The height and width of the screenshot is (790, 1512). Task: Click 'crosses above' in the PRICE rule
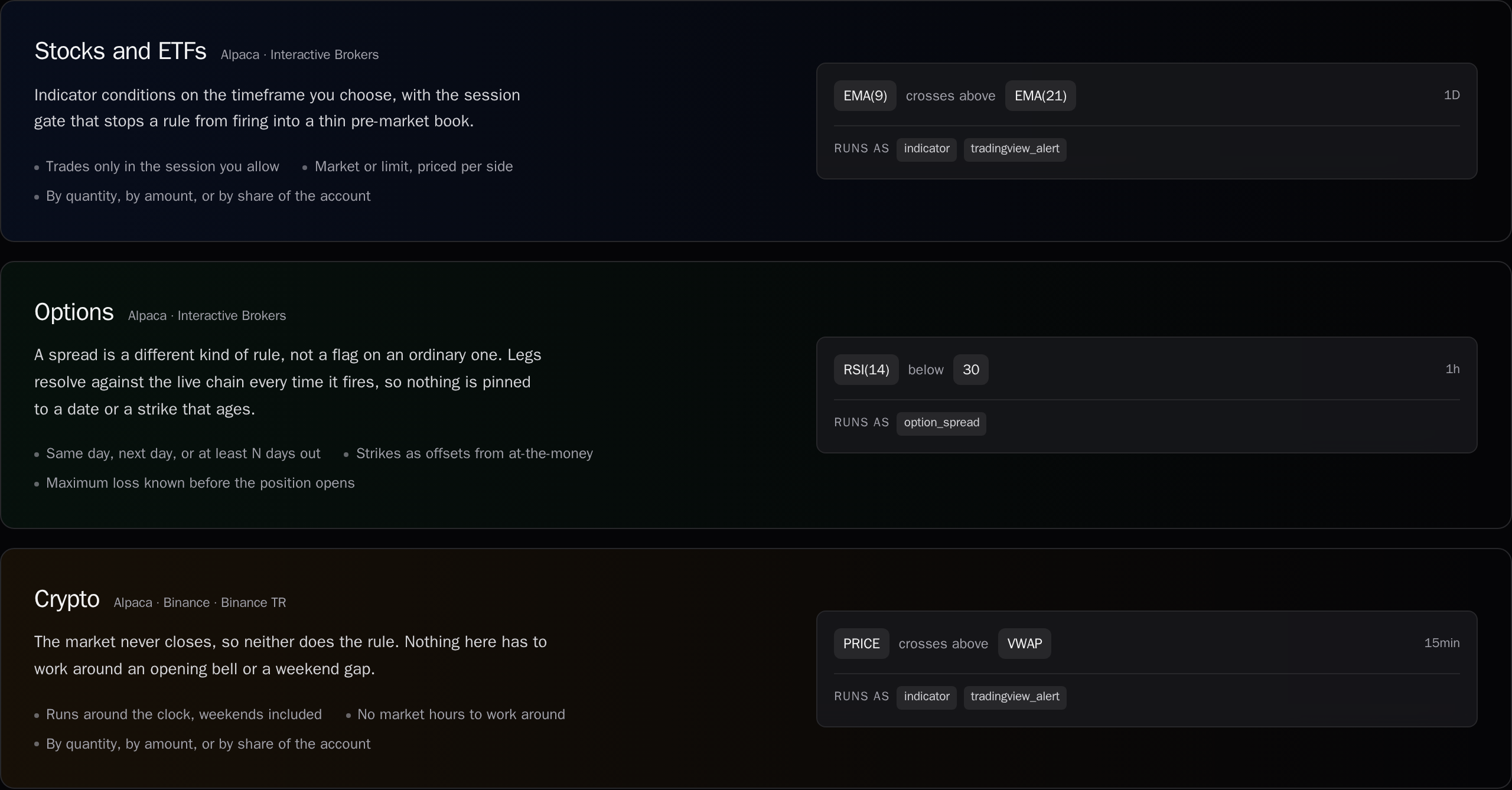(944, 644)
